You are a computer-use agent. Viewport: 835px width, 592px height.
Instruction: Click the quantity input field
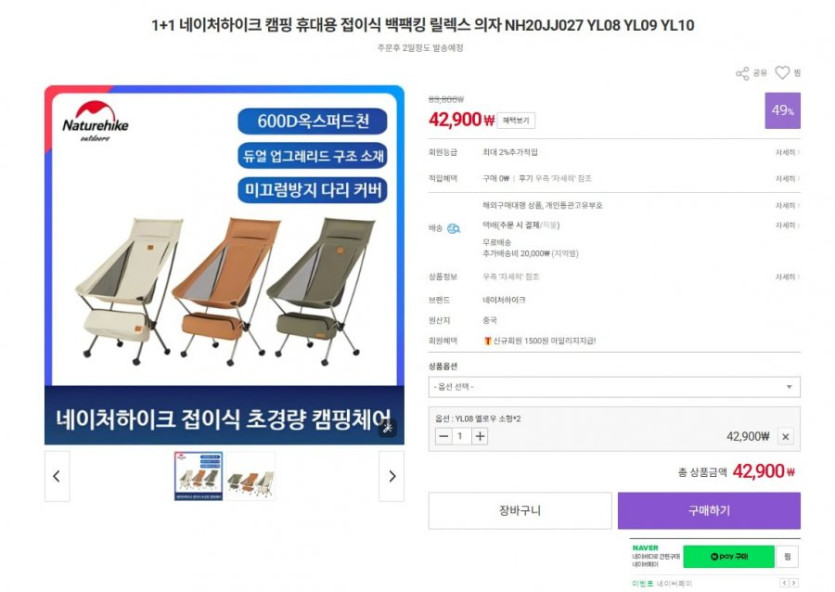[461, 437]
